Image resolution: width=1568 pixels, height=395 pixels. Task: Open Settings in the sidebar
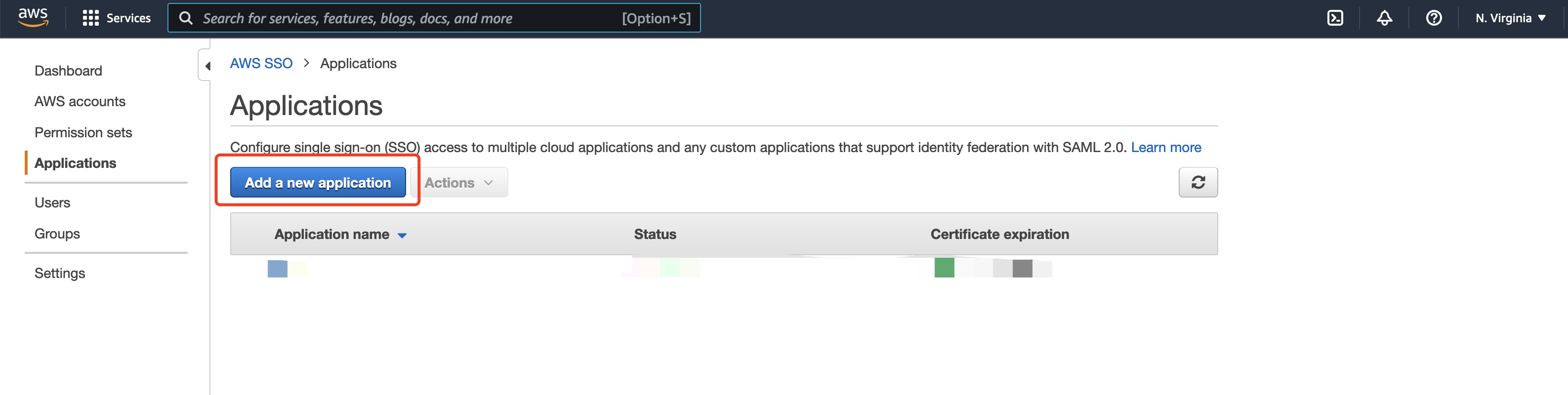coord(60,273)
